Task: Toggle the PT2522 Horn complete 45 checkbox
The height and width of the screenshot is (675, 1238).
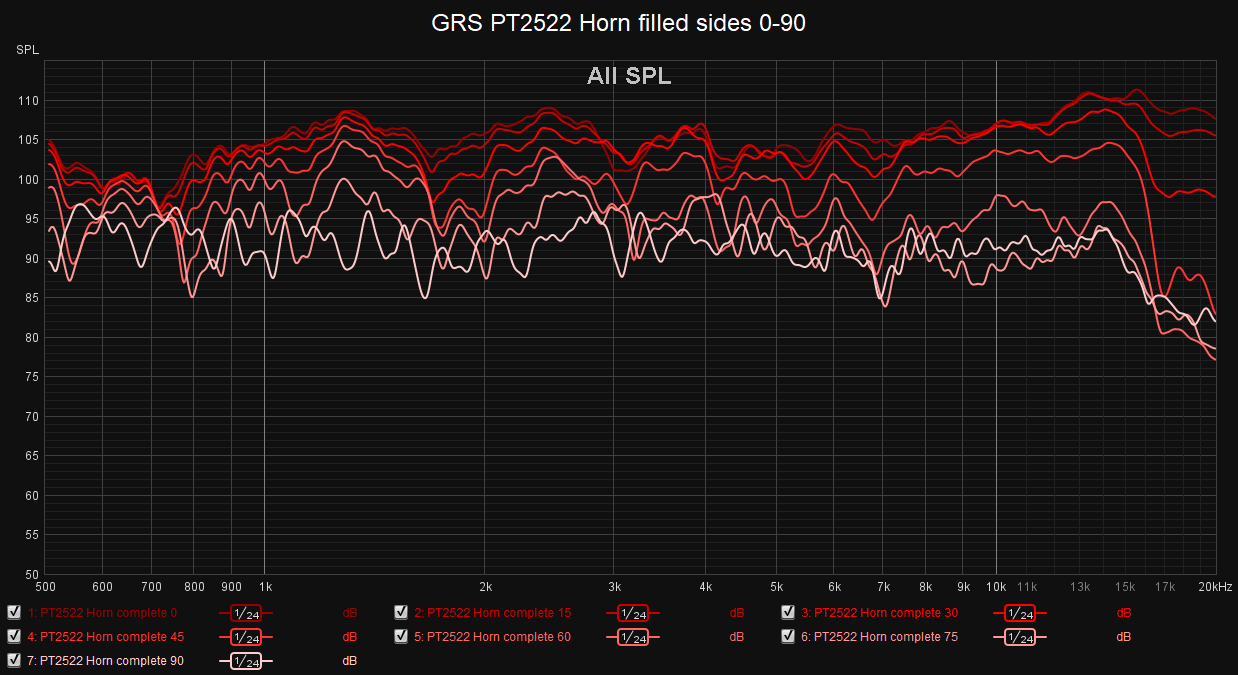Action: click(x=14, y=636)
